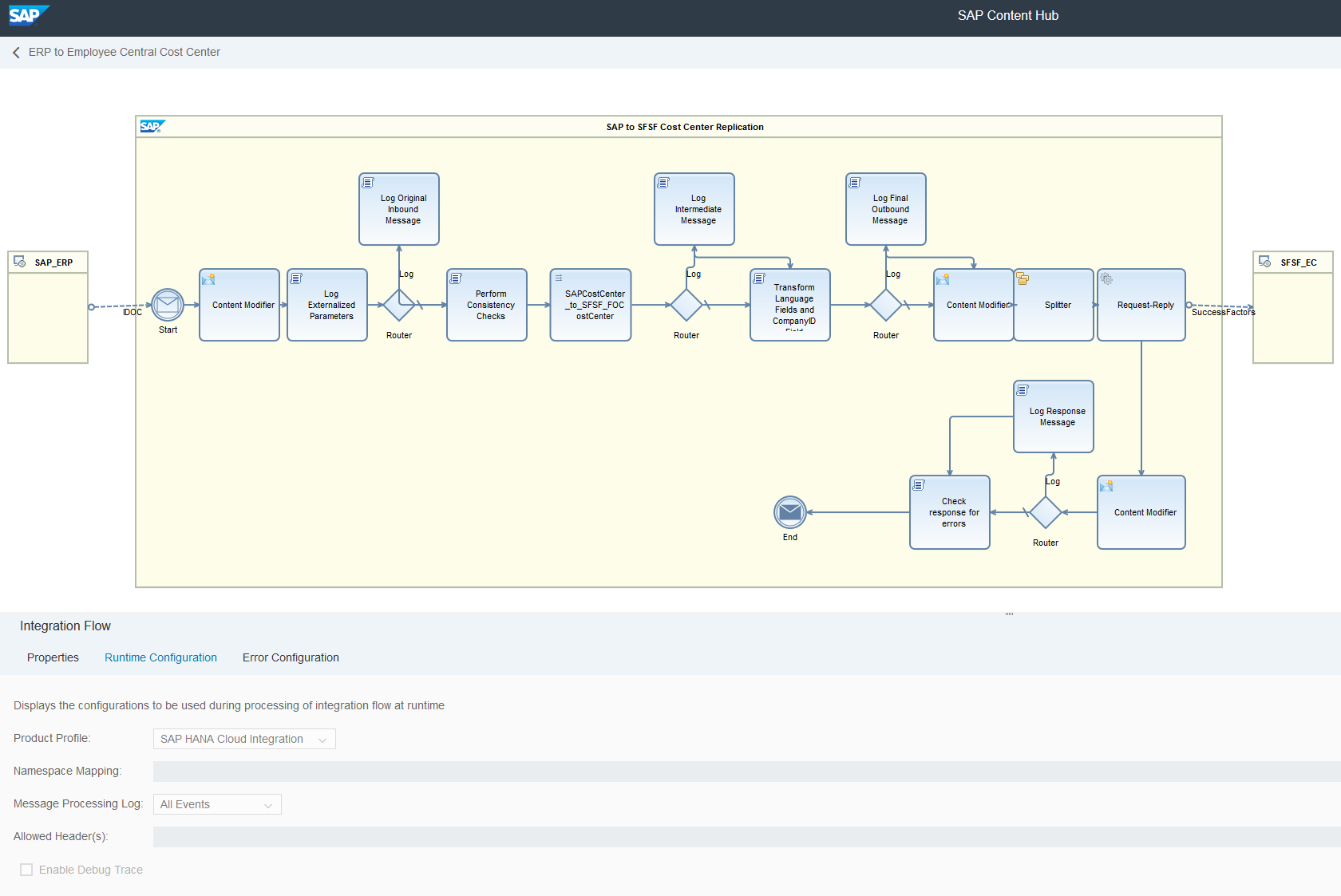Select the Log Externalized Parameters script step
1341x896 pixels.
coord(327,305)
